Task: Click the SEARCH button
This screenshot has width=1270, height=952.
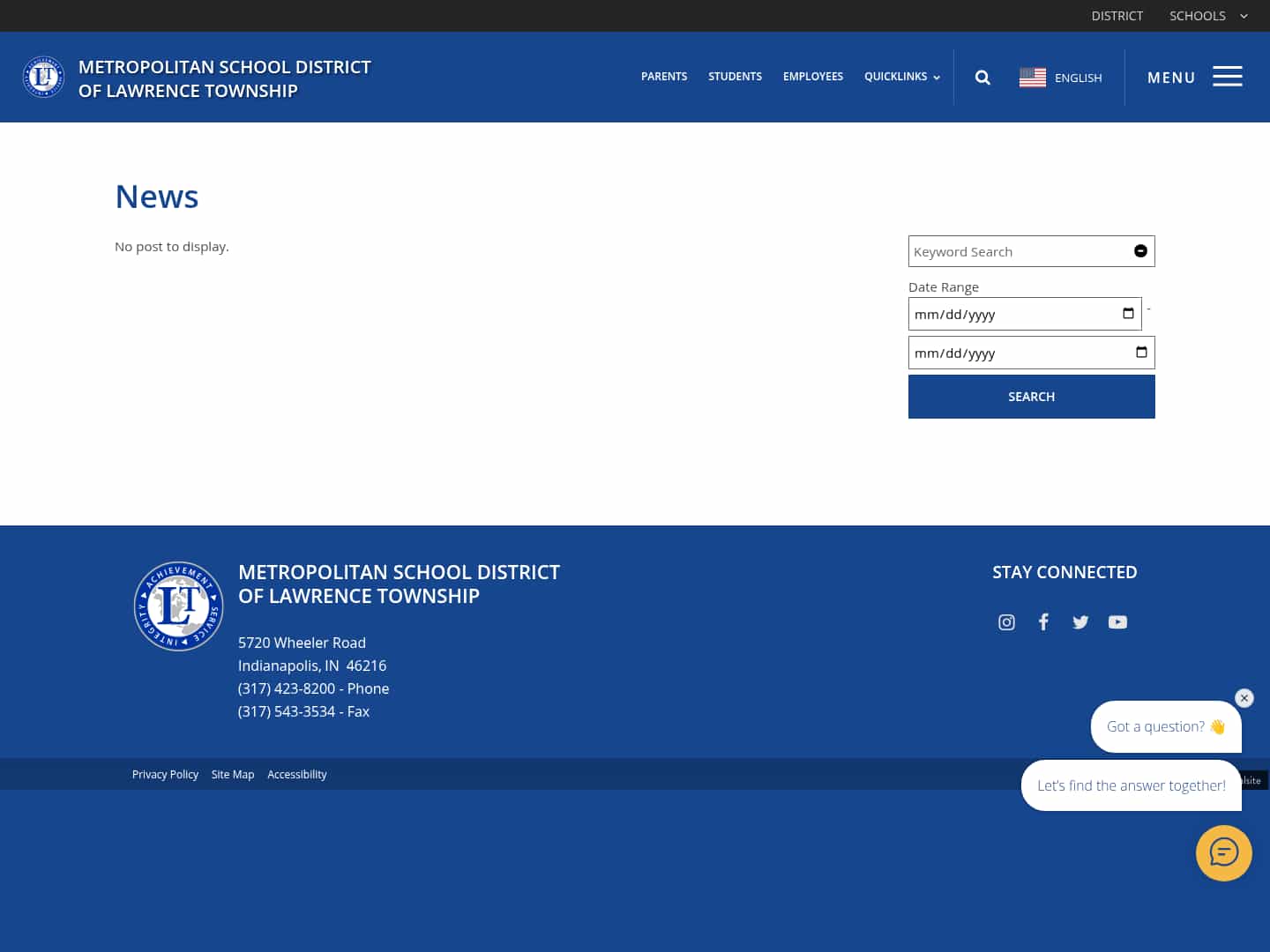Action: [1031, 396]
